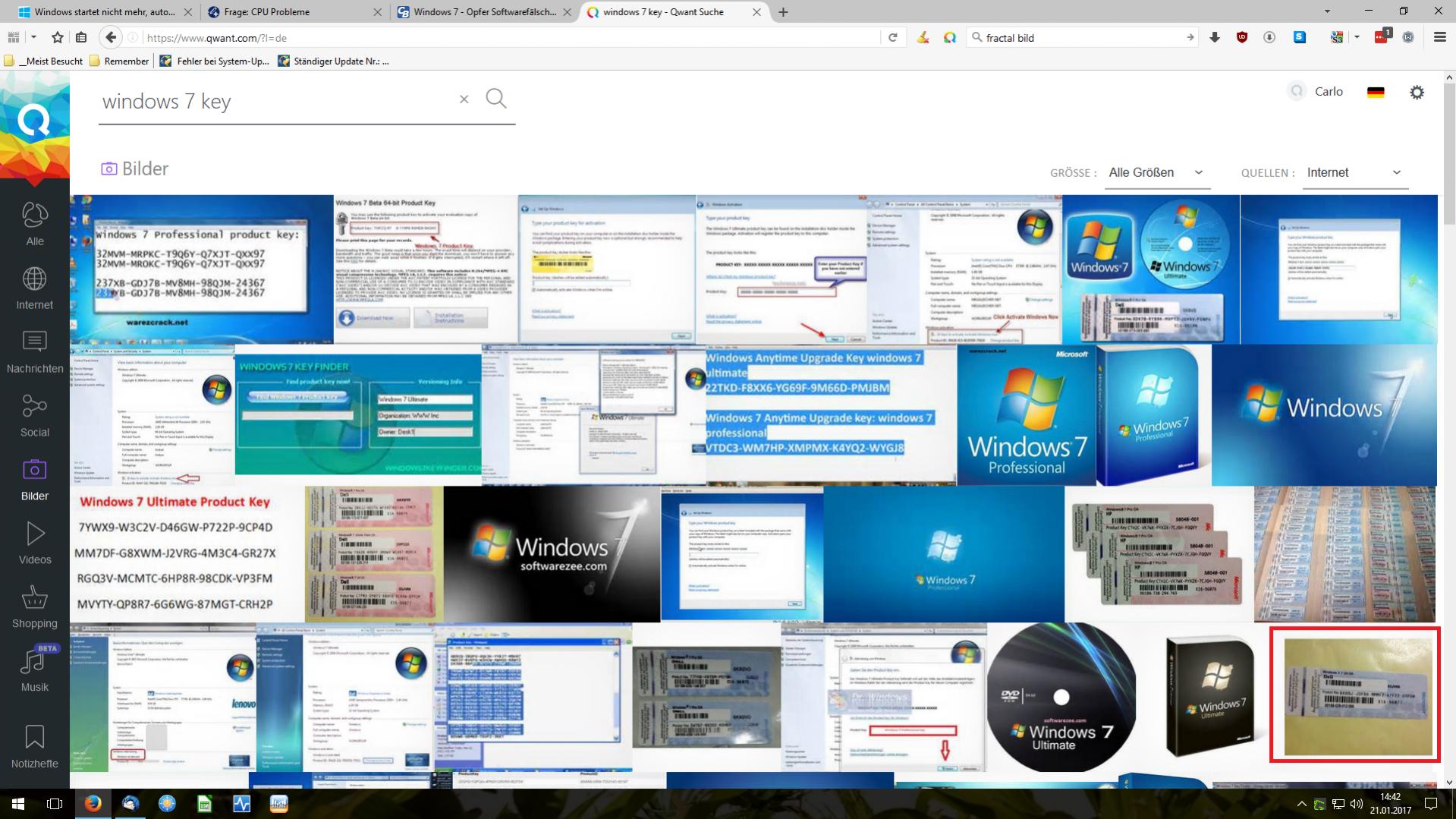This screenshot has width=1456, height=819.
Task: Click the Qwant logo home icon
Action: point(34,121)
